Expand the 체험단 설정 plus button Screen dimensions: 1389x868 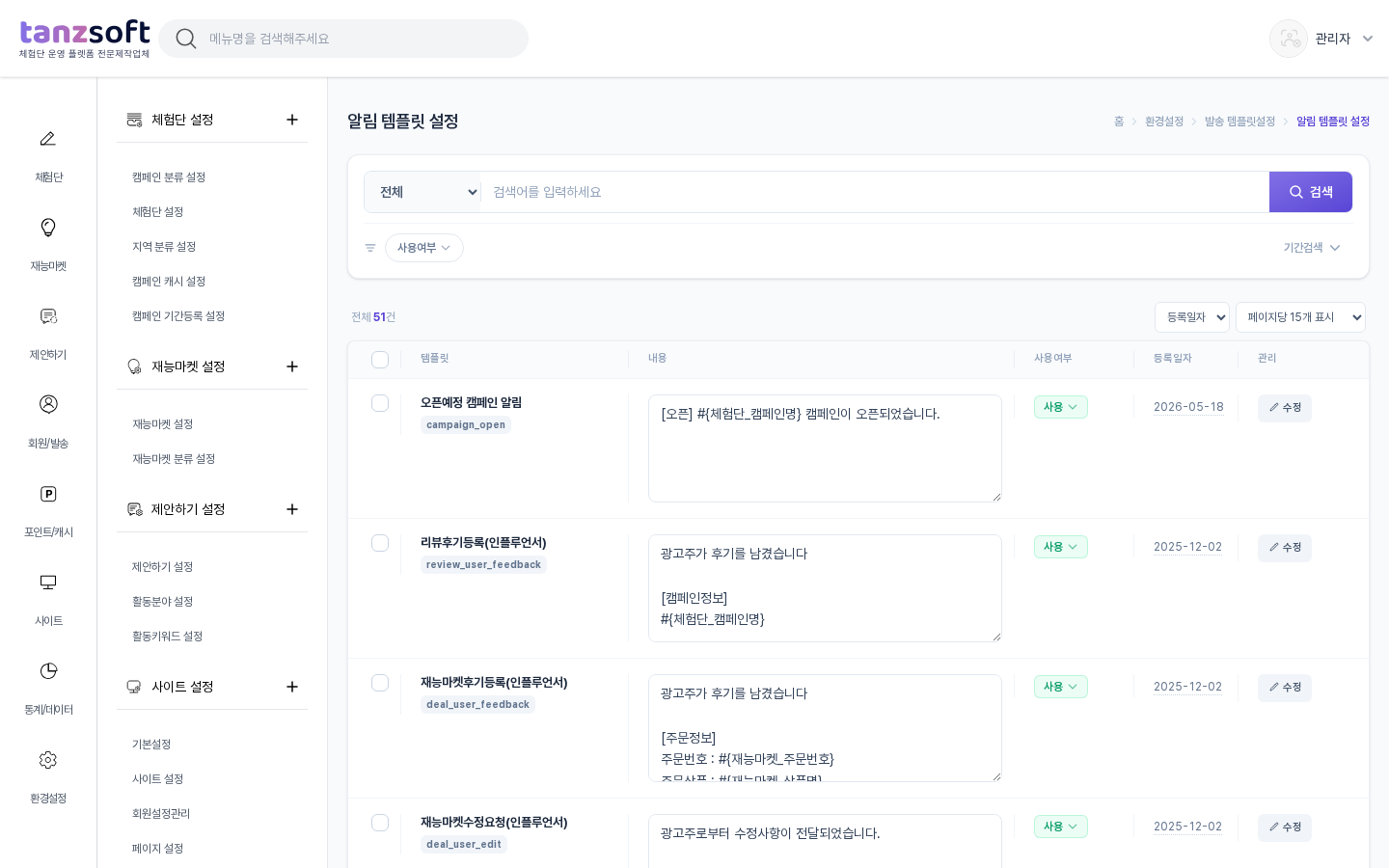[292, 120]
